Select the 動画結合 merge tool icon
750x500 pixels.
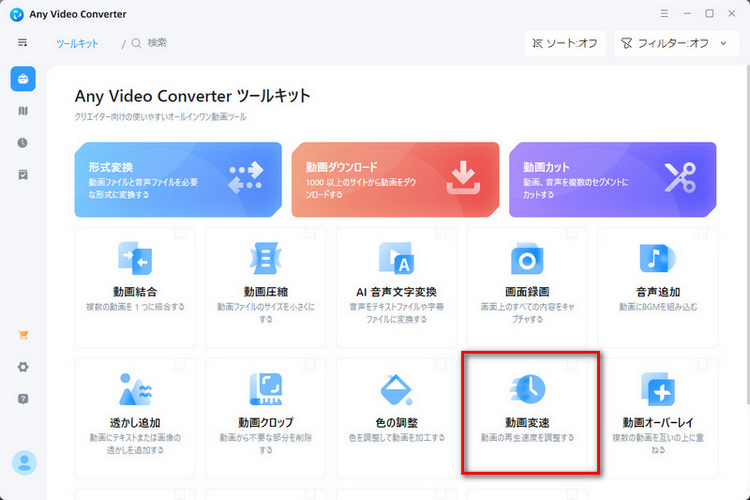[135, 258]
